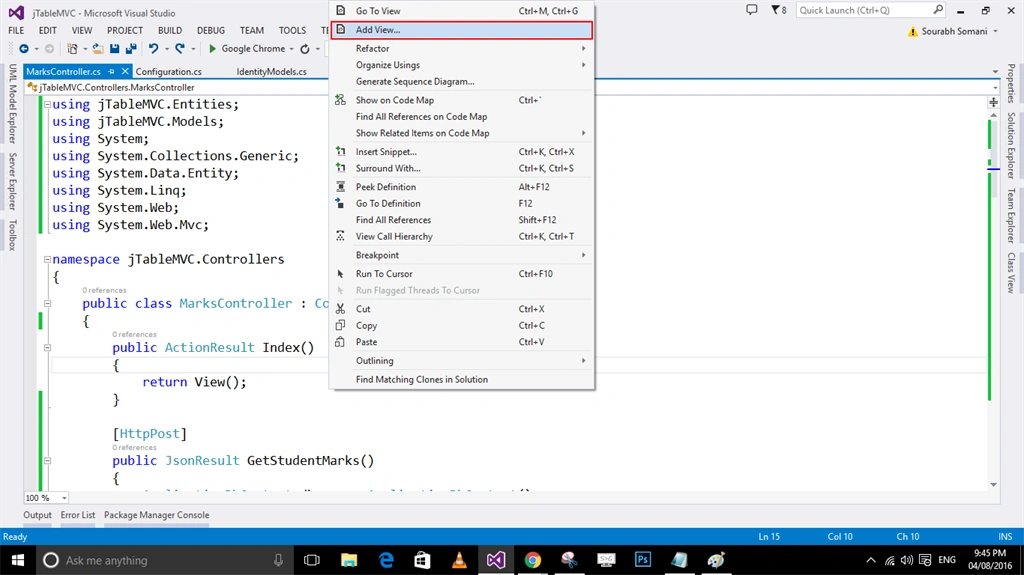Click the browser refresh icon in toolbar
1024x575 pixels.
305,49
